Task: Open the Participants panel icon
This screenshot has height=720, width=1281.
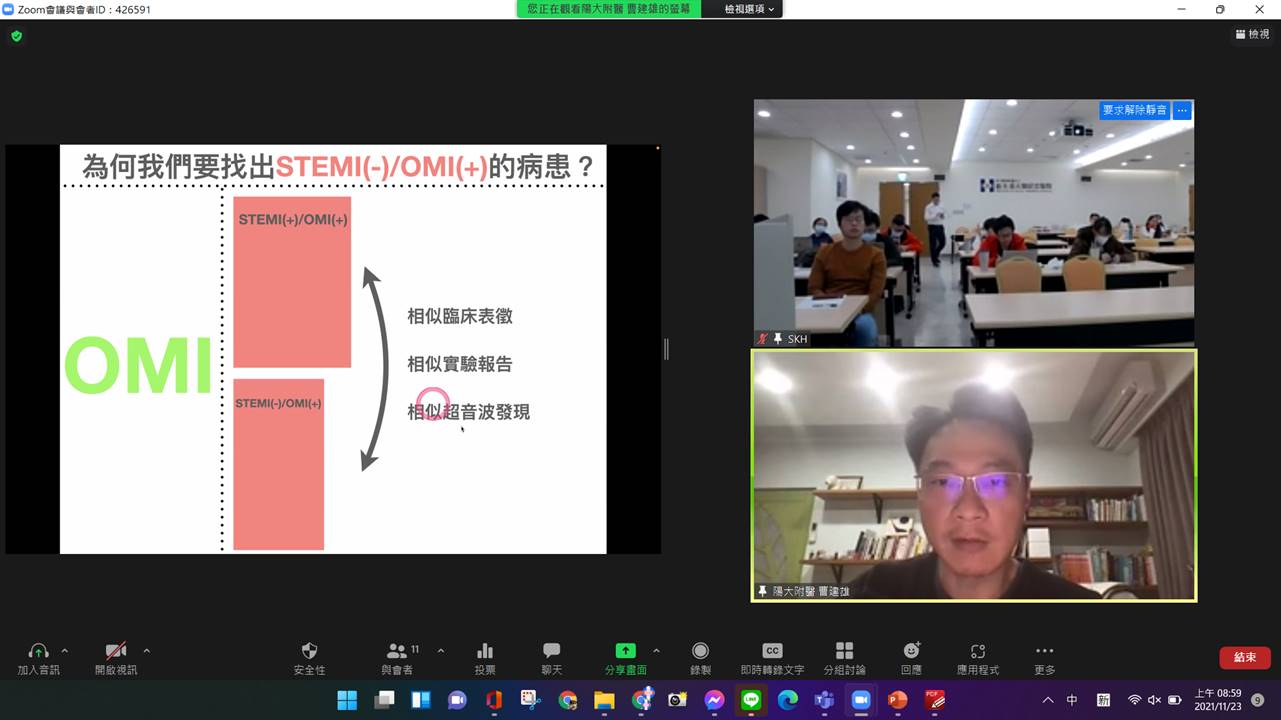Action: [398, 649]
